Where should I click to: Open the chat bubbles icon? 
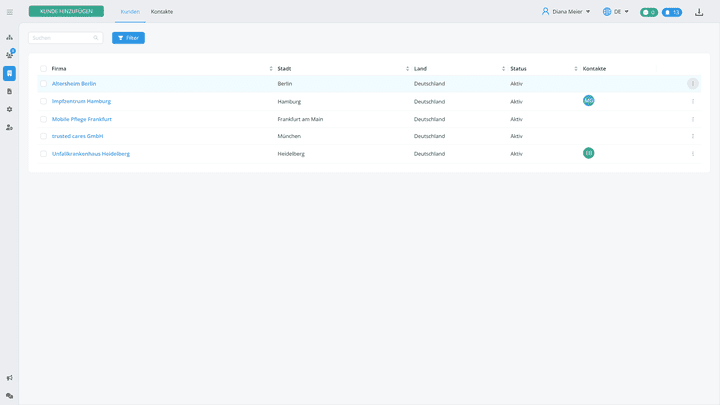point(10,396)
